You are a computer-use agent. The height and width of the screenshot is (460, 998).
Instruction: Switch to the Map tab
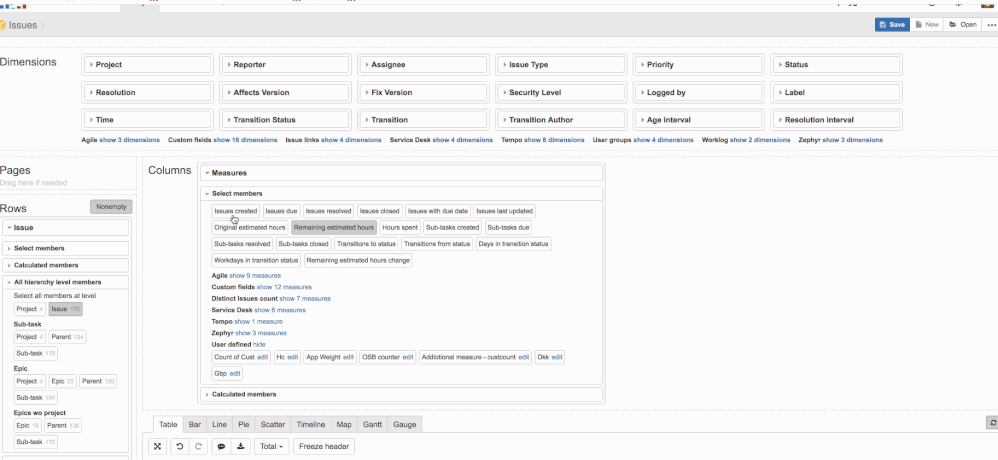(344, 424)
